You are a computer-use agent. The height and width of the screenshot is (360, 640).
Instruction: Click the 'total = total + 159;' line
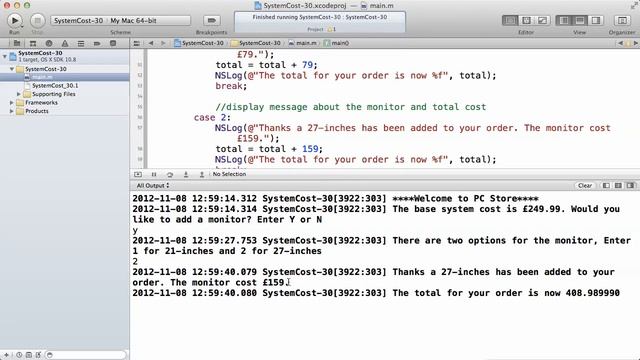coord(269,149)
